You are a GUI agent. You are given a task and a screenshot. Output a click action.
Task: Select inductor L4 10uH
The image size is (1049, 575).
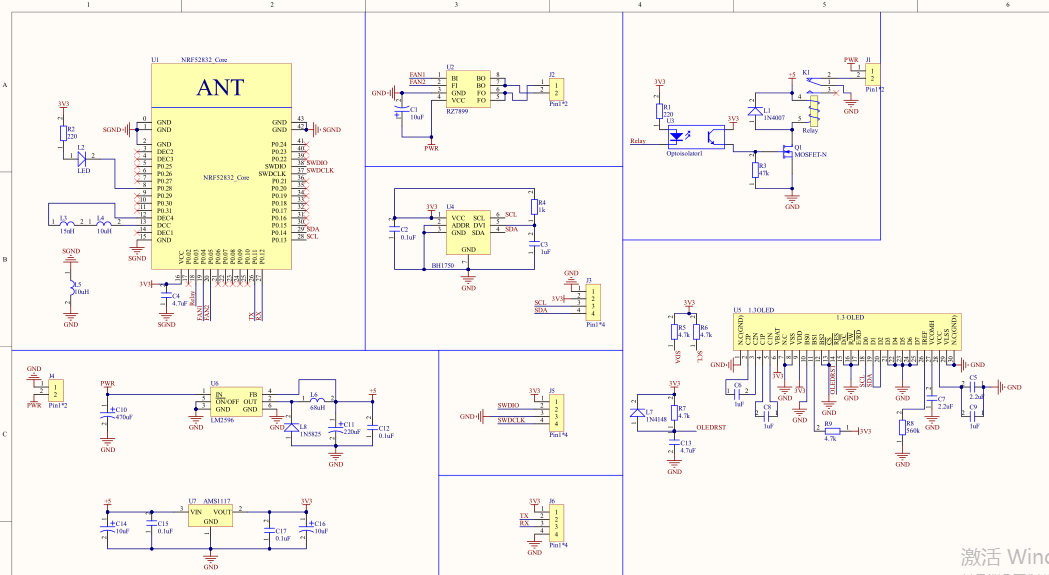[x=103, y=222]
